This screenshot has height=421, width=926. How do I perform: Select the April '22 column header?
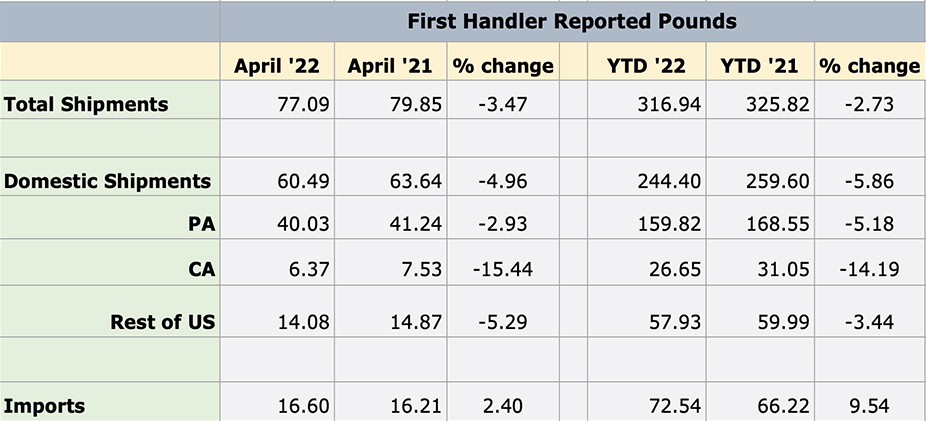pyautogui.click(x=277, y=66)
